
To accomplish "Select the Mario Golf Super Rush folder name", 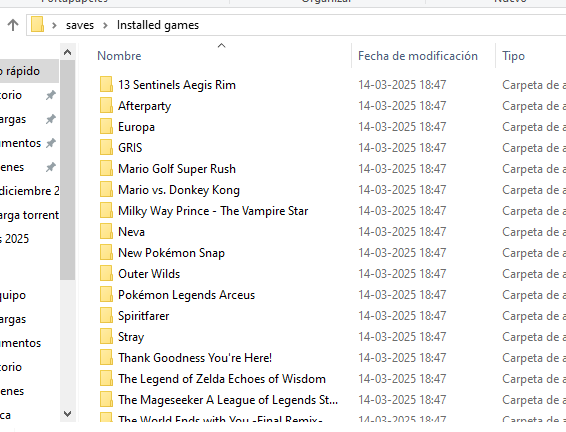I will [177, 169].
